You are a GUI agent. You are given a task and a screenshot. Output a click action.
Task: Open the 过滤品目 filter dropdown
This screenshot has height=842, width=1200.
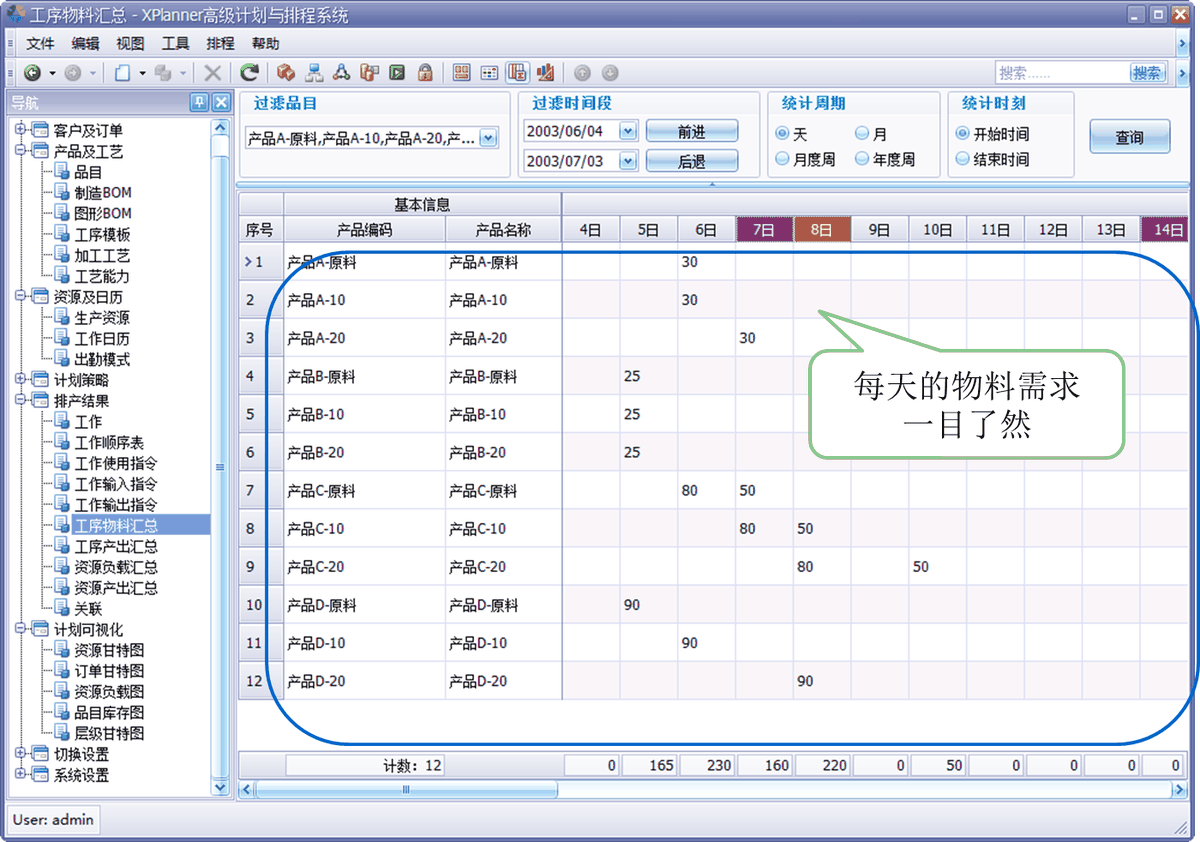[488, 138]
